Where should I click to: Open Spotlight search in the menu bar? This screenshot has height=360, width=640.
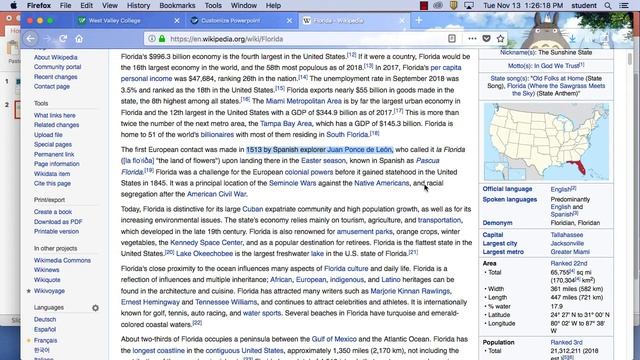click(x=608, y=6)
